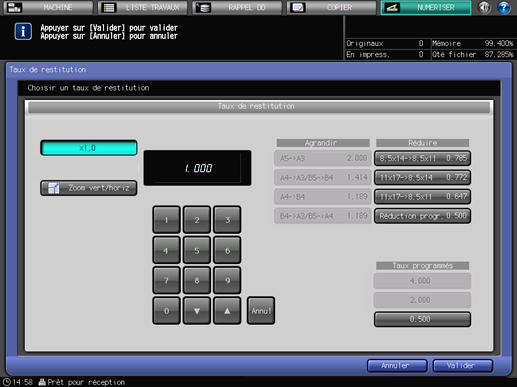Select A5->A3 2.000 enlargement

(x=323, y=158)
